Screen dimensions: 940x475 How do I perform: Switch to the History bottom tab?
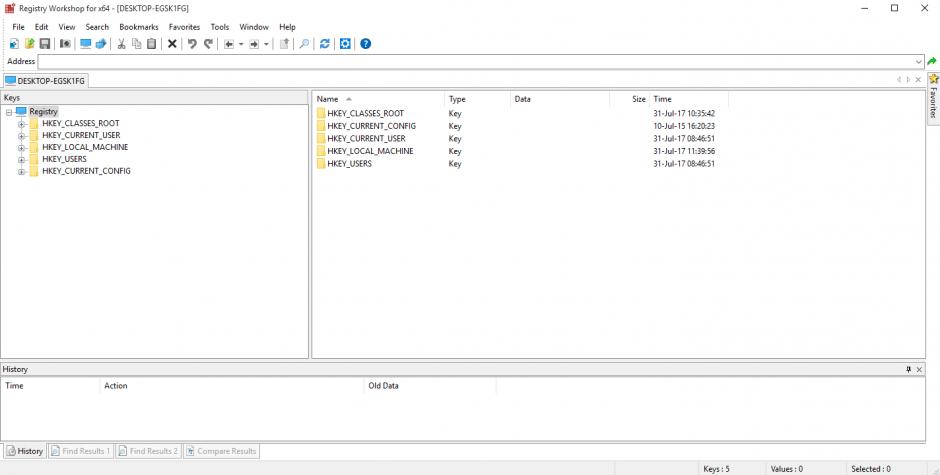[x=25, y=451]
